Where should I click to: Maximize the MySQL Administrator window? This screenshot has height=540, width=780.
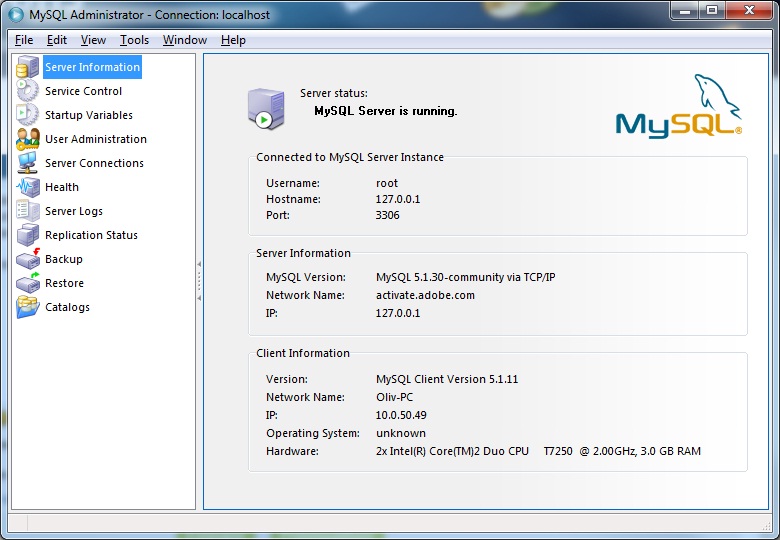tap(712, 10)
